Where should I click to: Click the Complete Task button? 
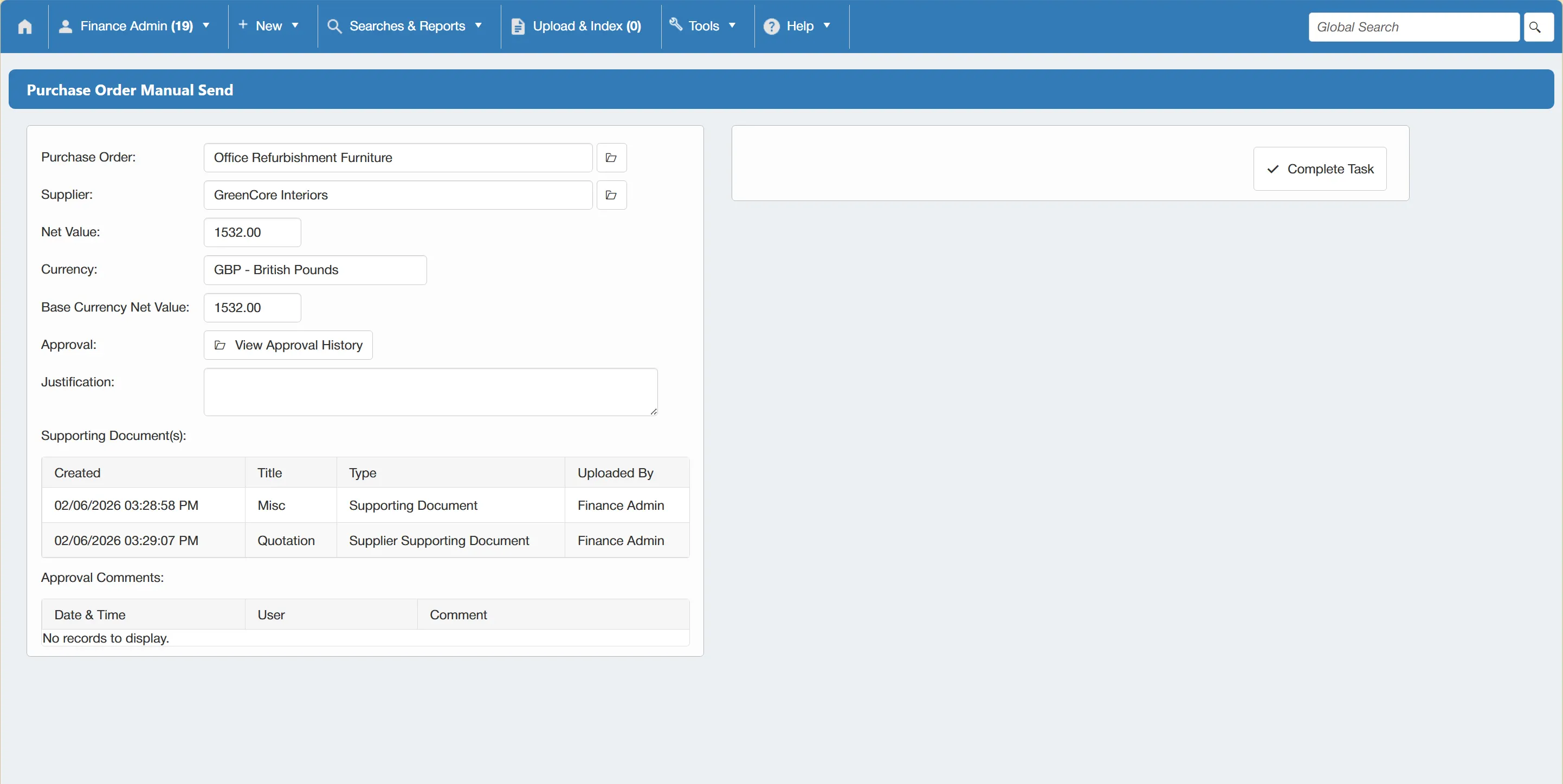1320,169
